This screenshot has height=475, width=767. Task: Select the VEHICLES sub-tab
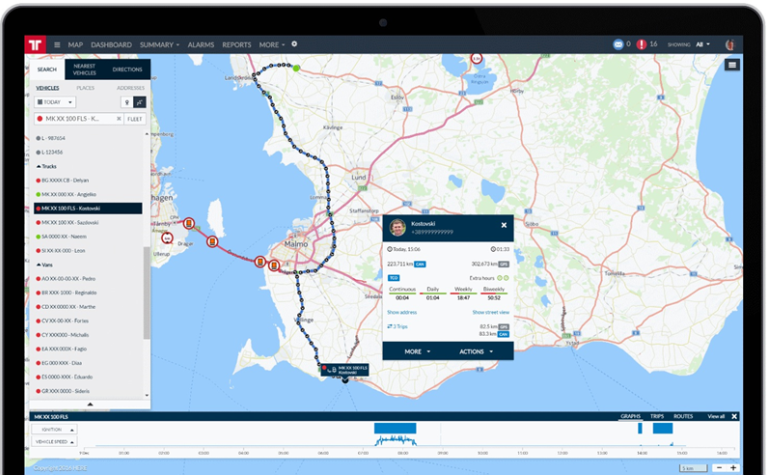[x=47, y=88]
